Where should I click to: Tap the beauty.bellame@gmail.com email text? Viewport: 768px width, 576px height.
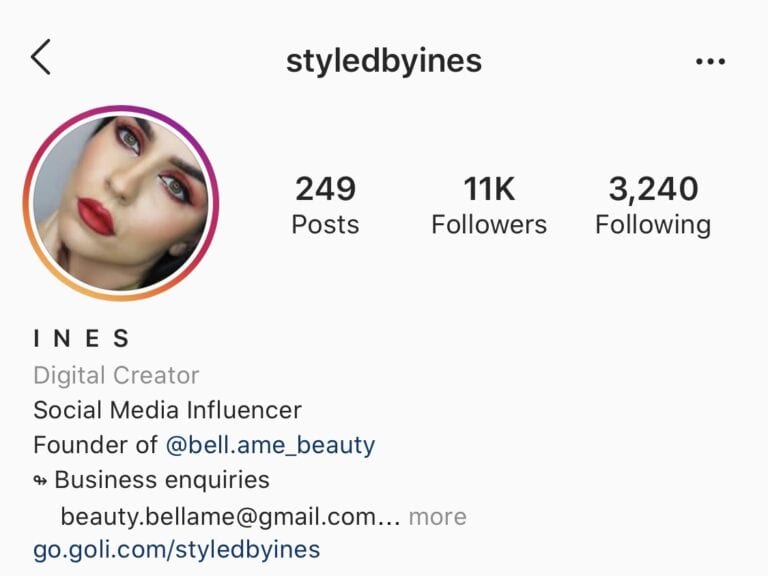point(218,517)
